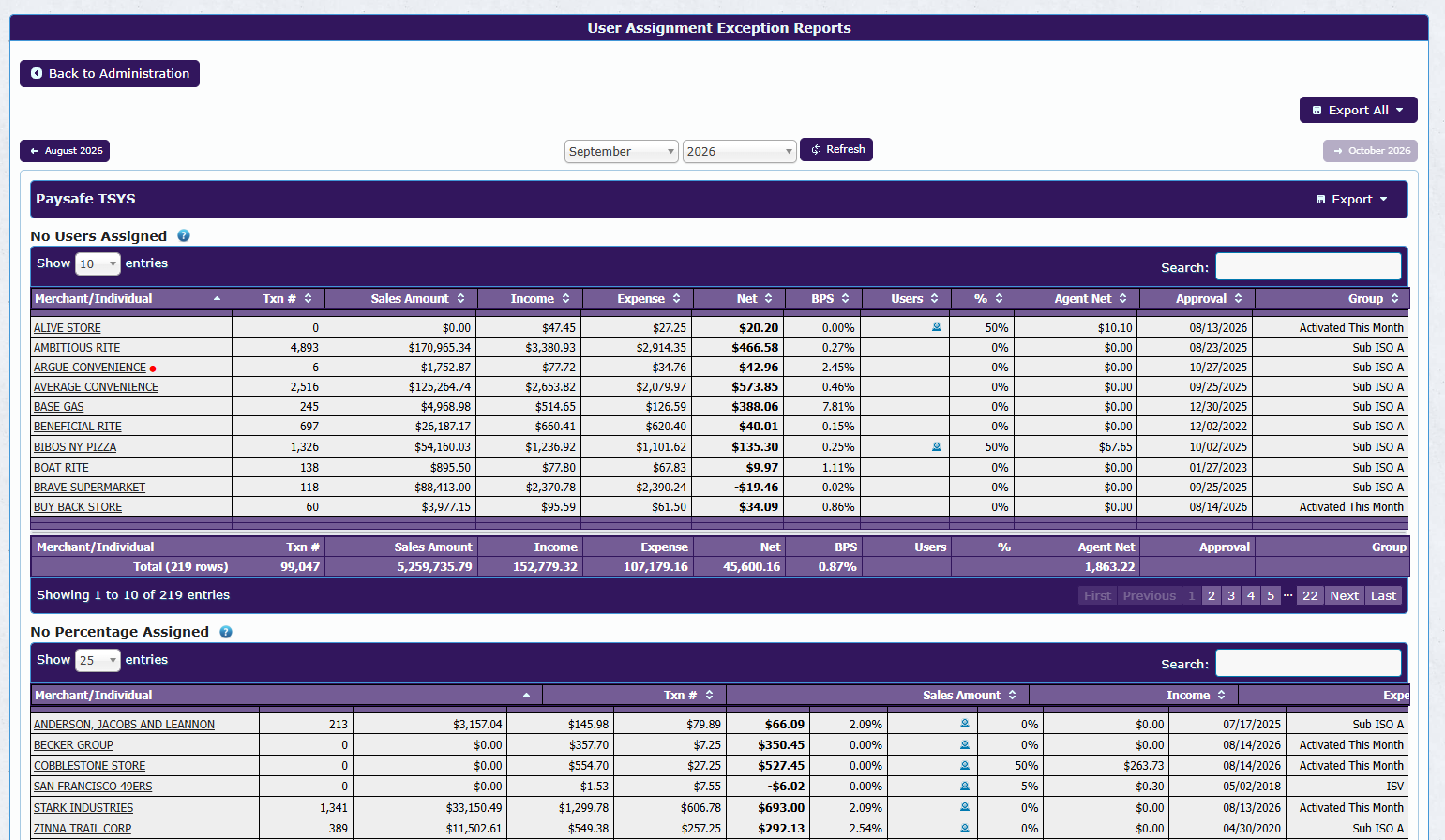Open ARGUE CONVENIENCE merchant link

[x=90, y=367]
